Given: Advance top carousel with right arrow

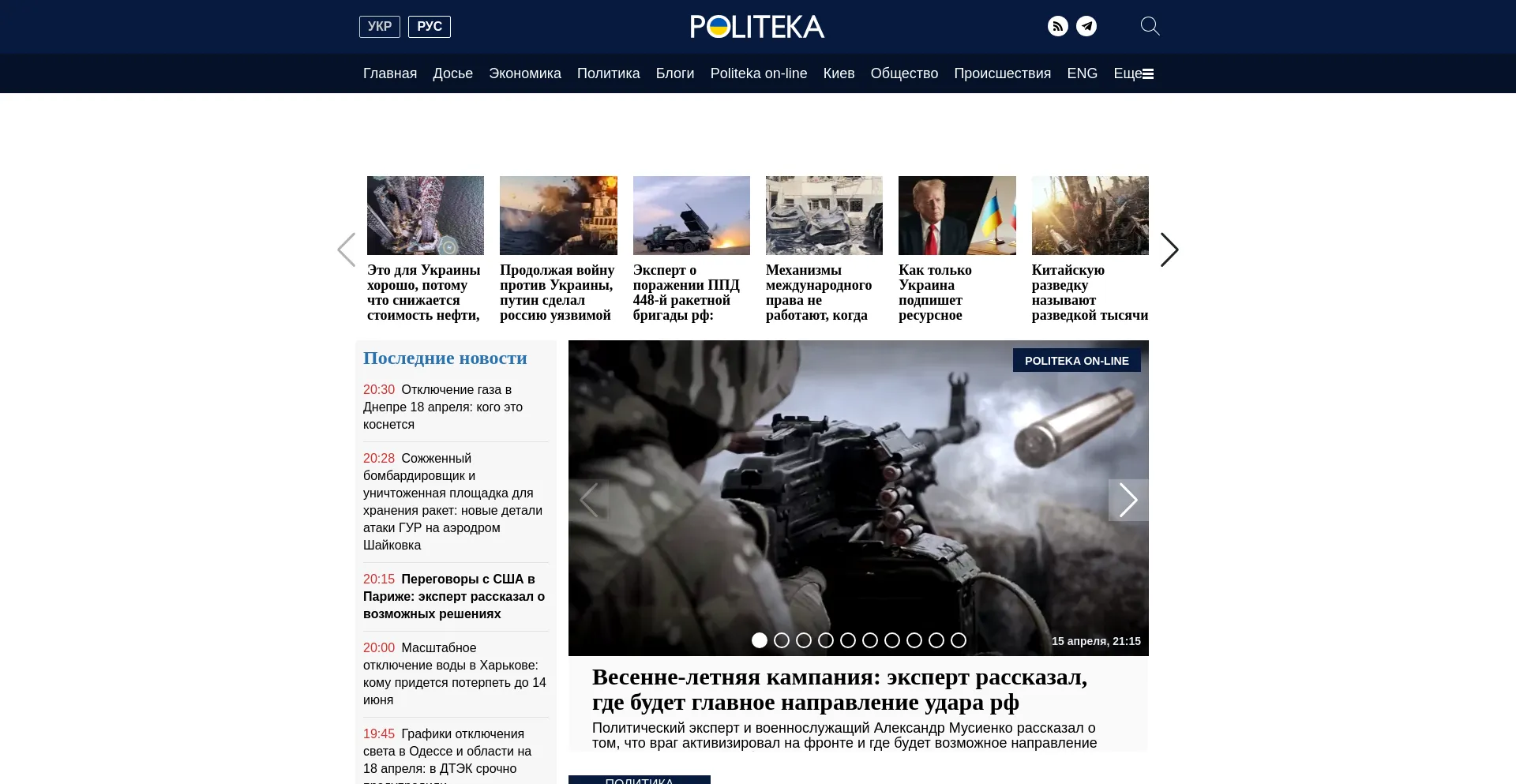Looking at the screenshot, I should coord(1169,249).
